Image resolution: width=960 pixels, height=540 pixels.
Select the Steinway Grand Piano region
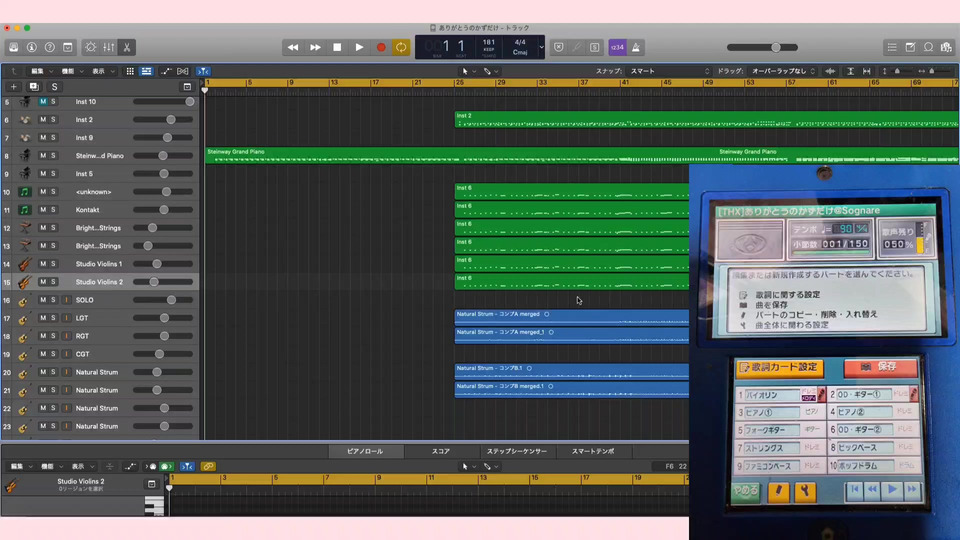coord(462,156)
